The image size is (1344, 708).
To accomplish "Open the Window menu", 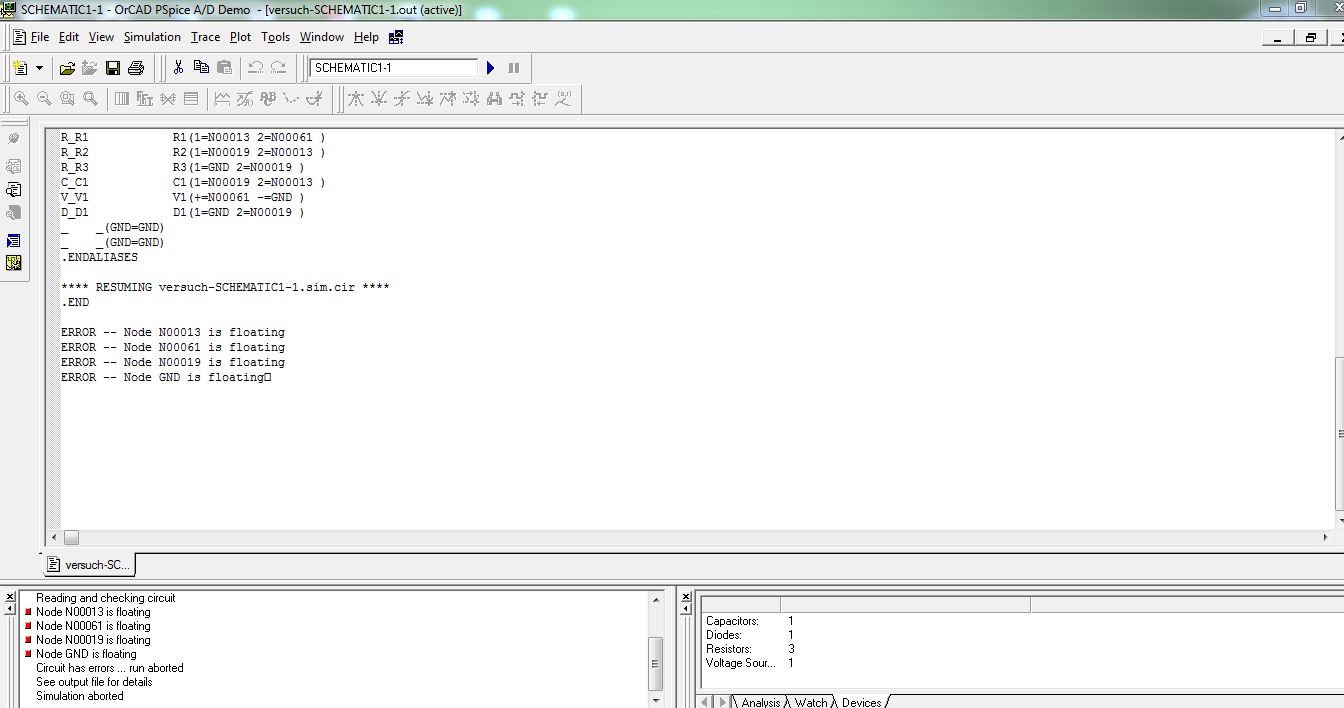I will (322, 37).
